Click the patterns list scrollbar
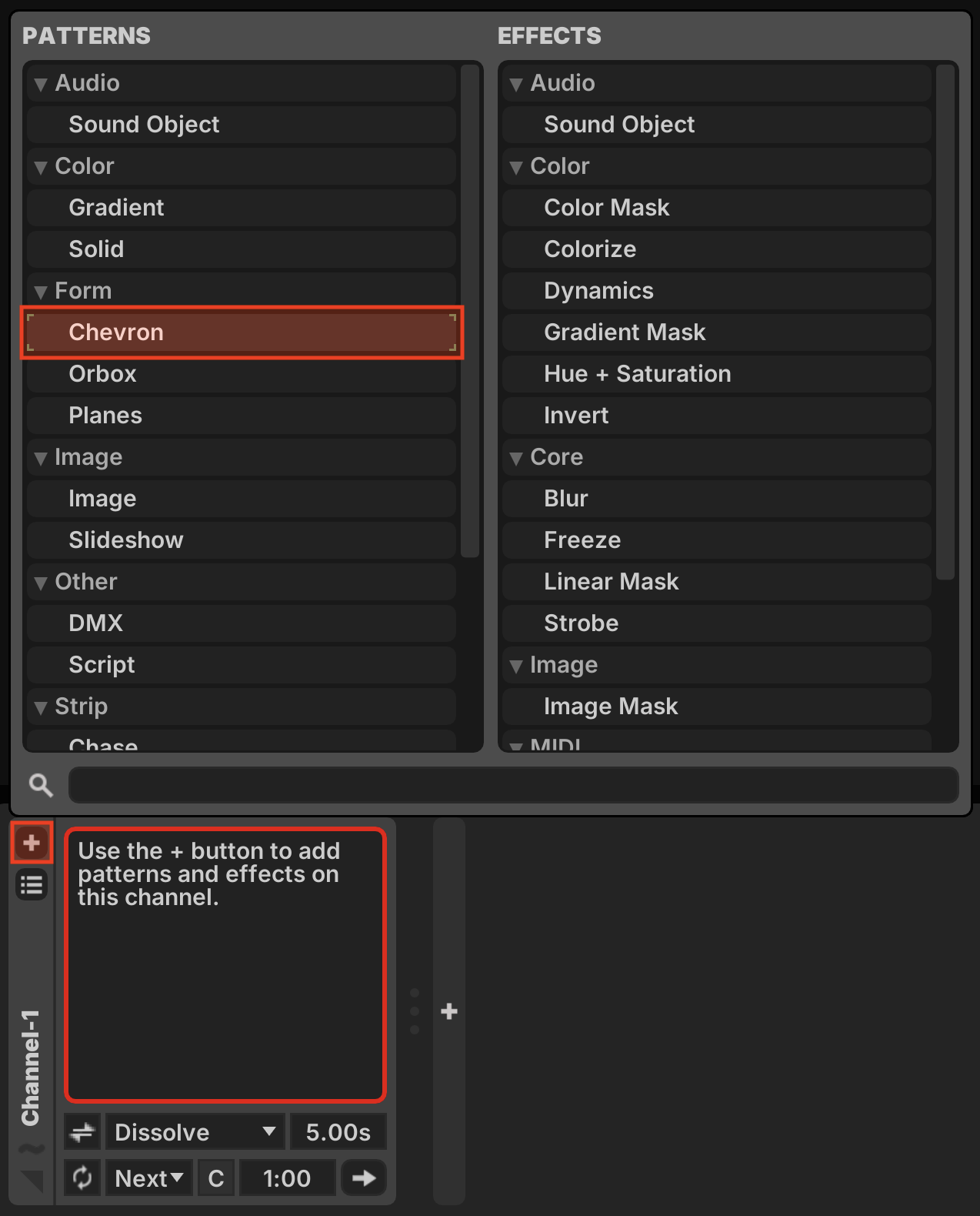 coord(470,311)
